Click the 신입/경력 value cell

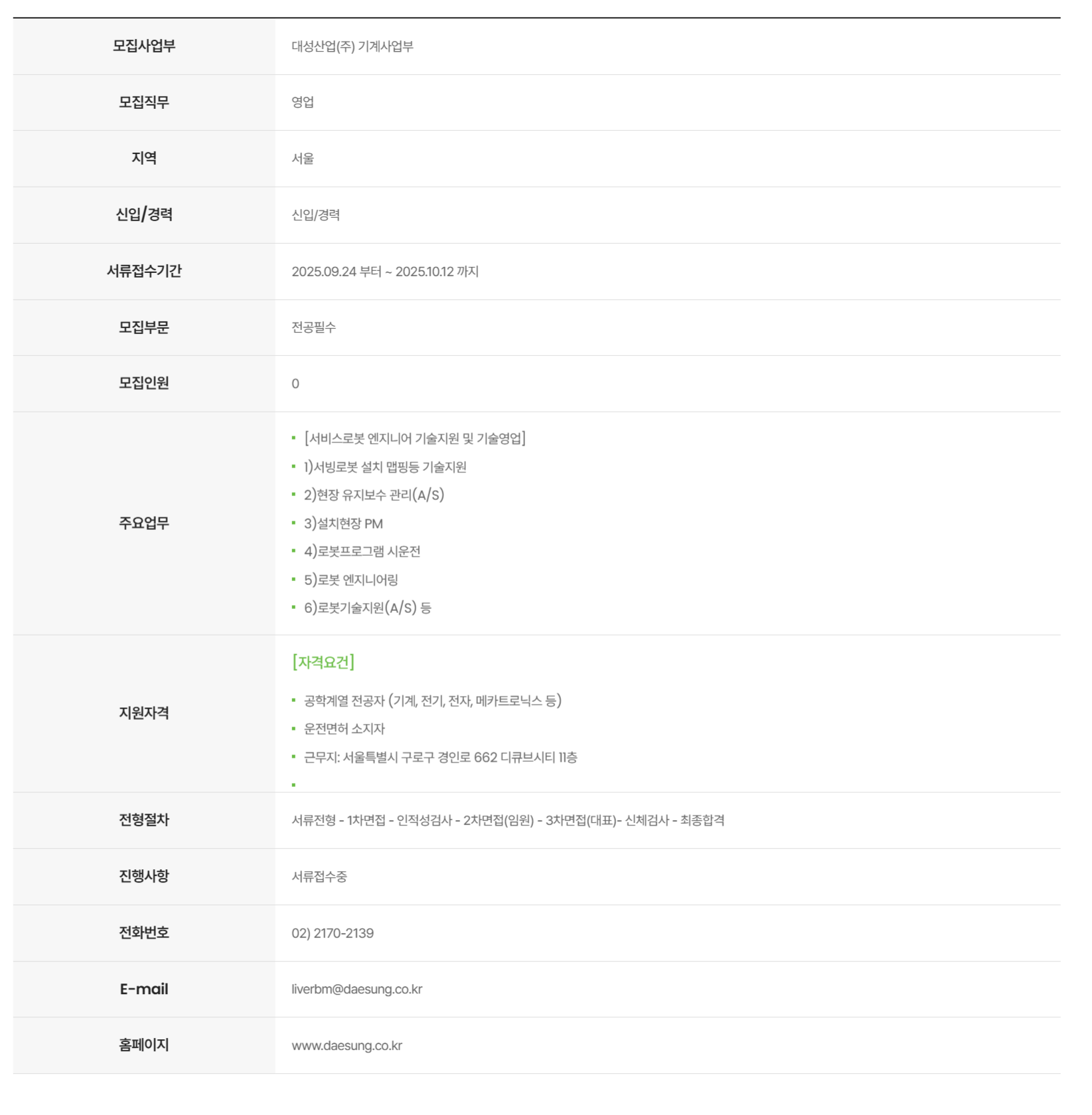[668, 215]
